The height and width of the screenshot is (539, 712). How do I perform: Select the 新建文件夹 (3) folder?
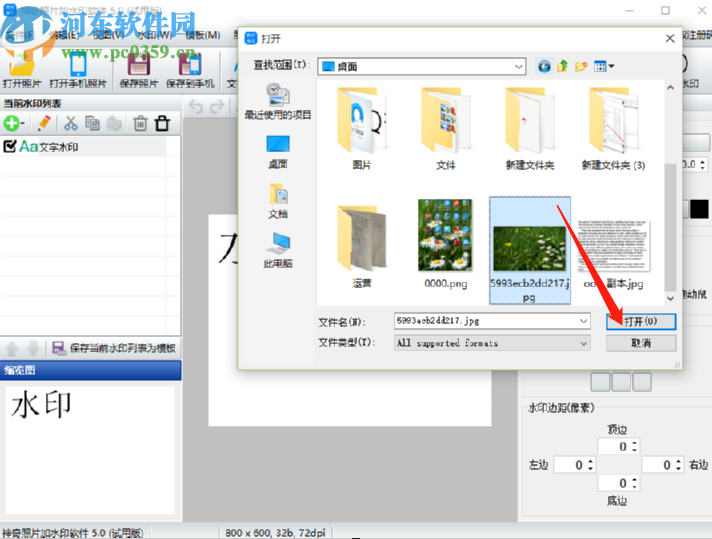tap(613, 129)
